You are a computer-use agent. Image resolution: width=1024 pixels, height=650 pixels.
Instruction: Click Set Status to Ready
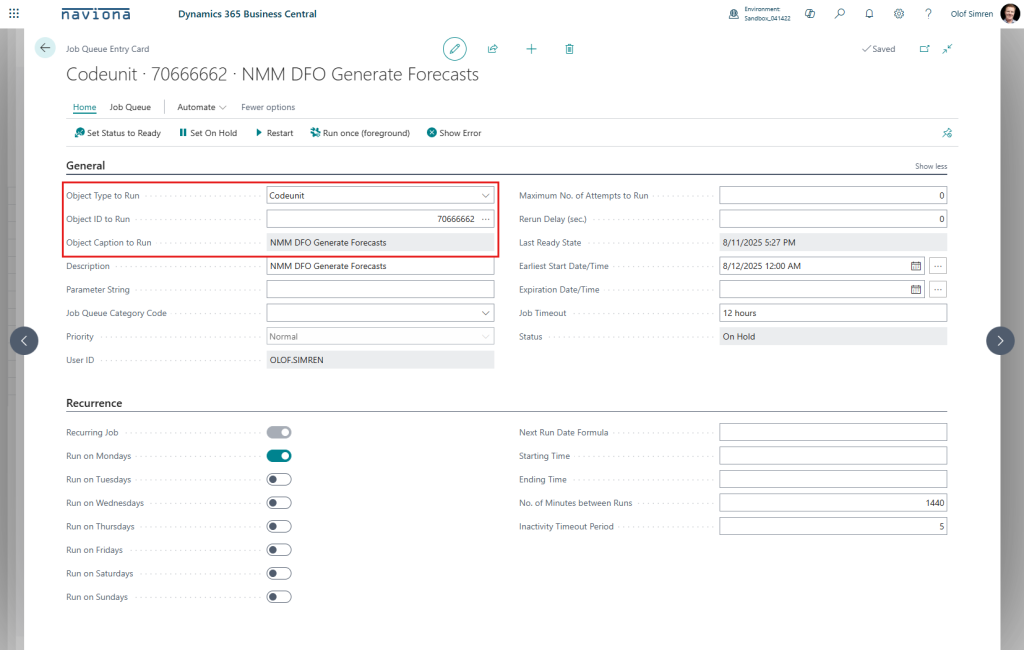click(117, 133)
